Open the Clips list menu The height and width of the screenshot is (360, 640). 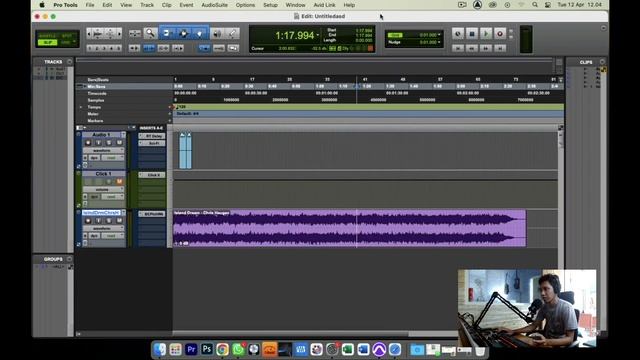[x=602, y=62]
